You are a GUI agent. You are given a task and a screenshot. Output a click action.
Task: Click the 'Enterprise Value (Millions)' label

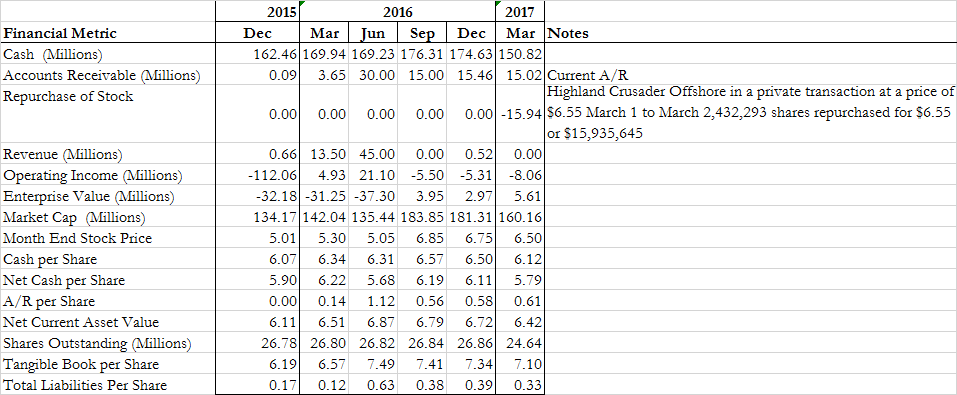108,196
